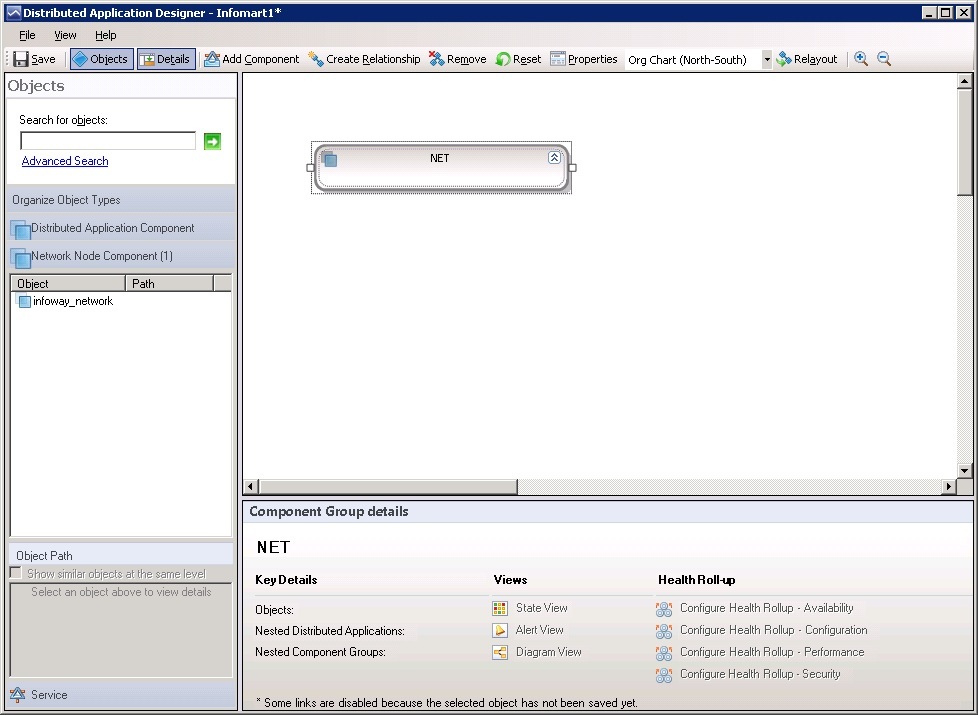Open Diagram View link
Viewport: 978px width, 715px height.
pyautogui.click(x=548, y=652)
